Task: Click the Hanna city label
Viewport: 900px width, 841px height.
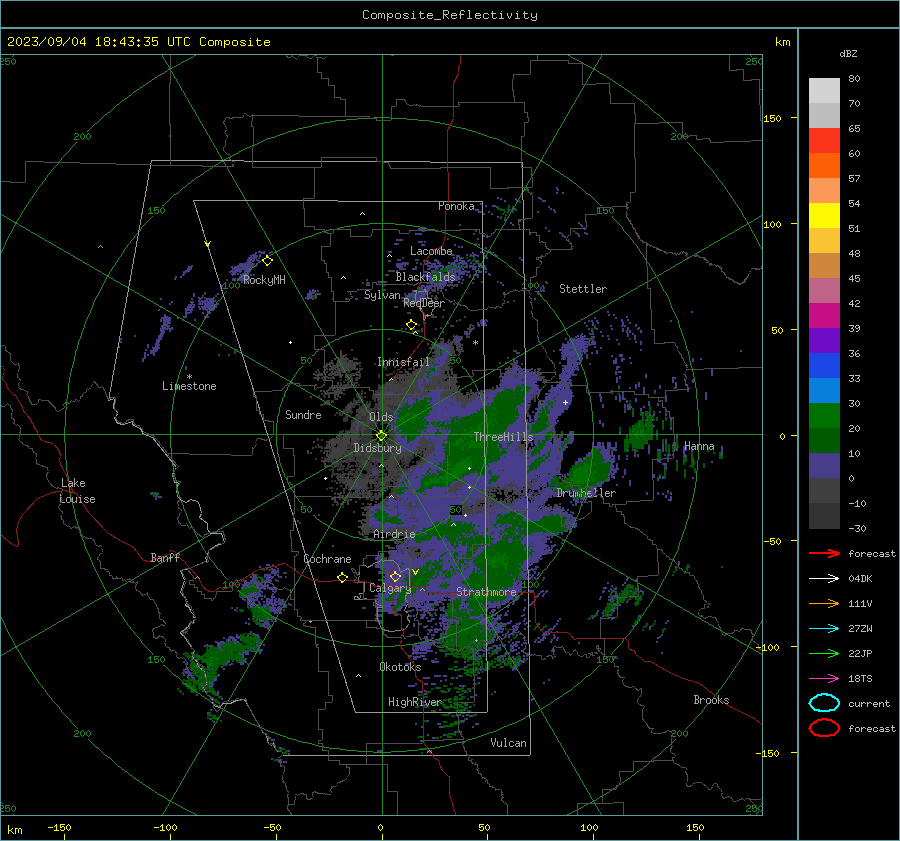Action: click(699, 446)
